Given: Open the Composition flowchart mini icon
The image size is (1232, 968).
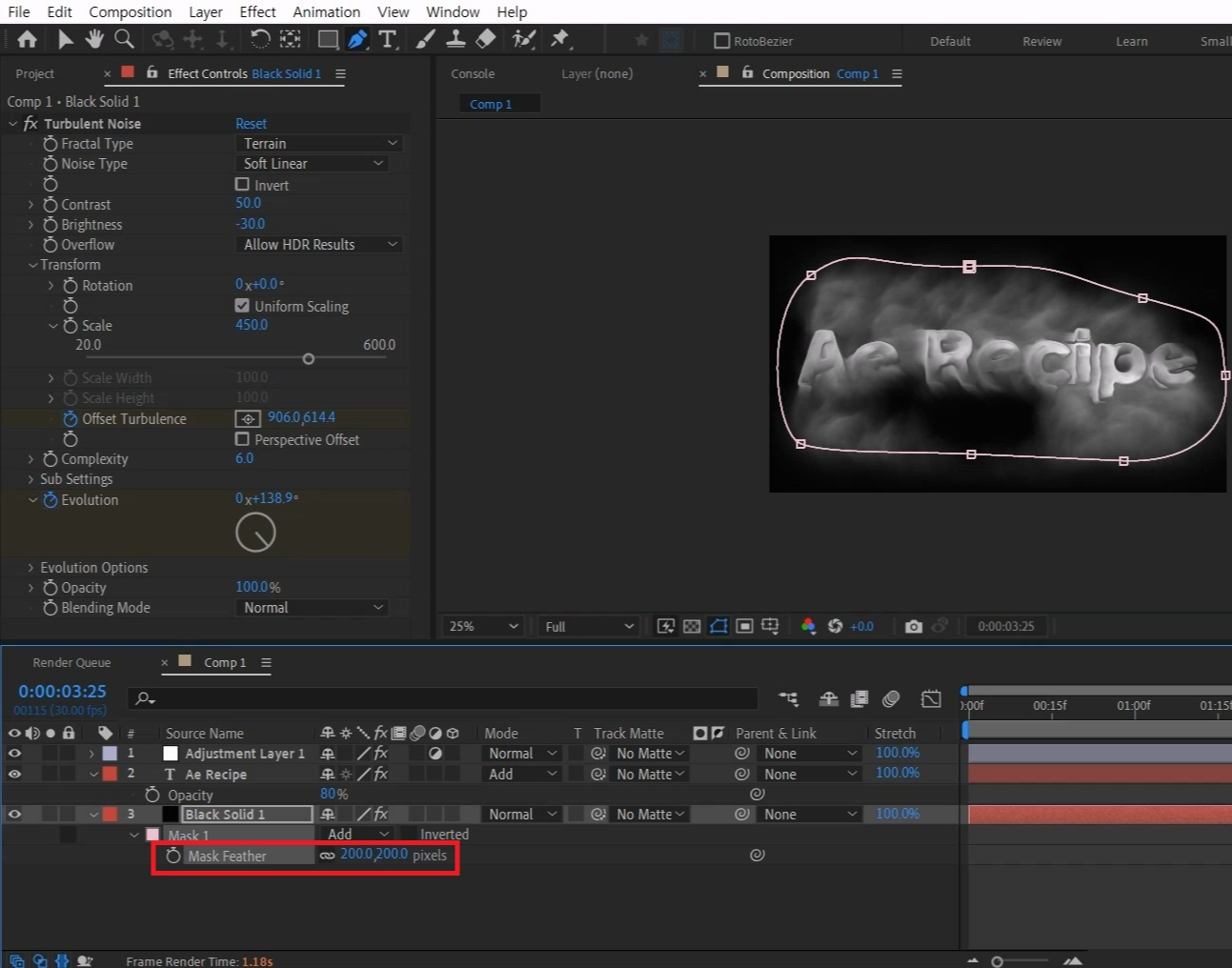Looking at the screenshot, I should click(x=788, y=698).
